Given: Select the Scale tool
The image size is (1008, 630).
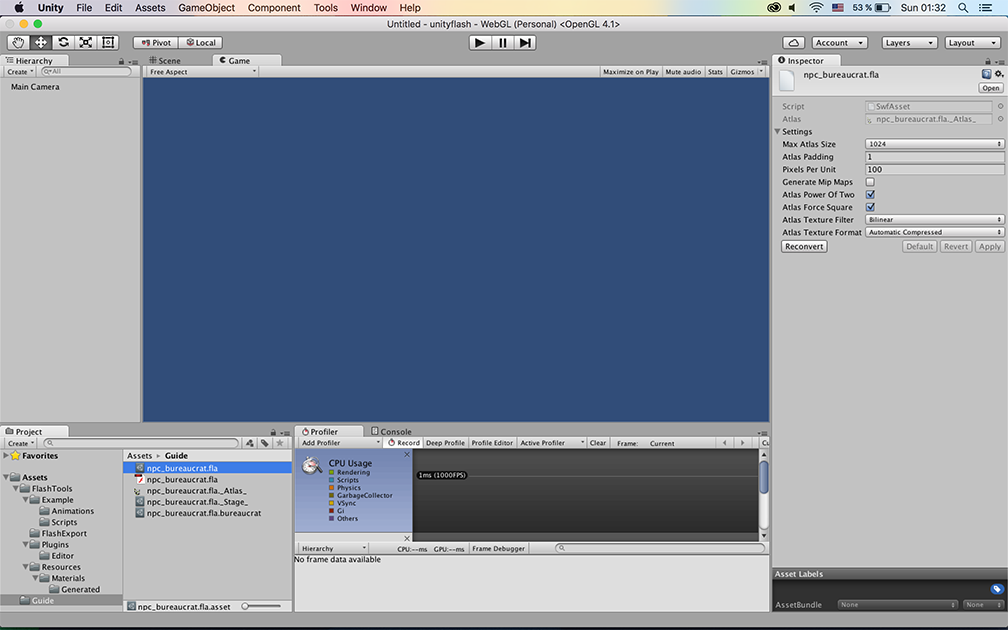Looking at the screenshot, I should coord(85,43).
